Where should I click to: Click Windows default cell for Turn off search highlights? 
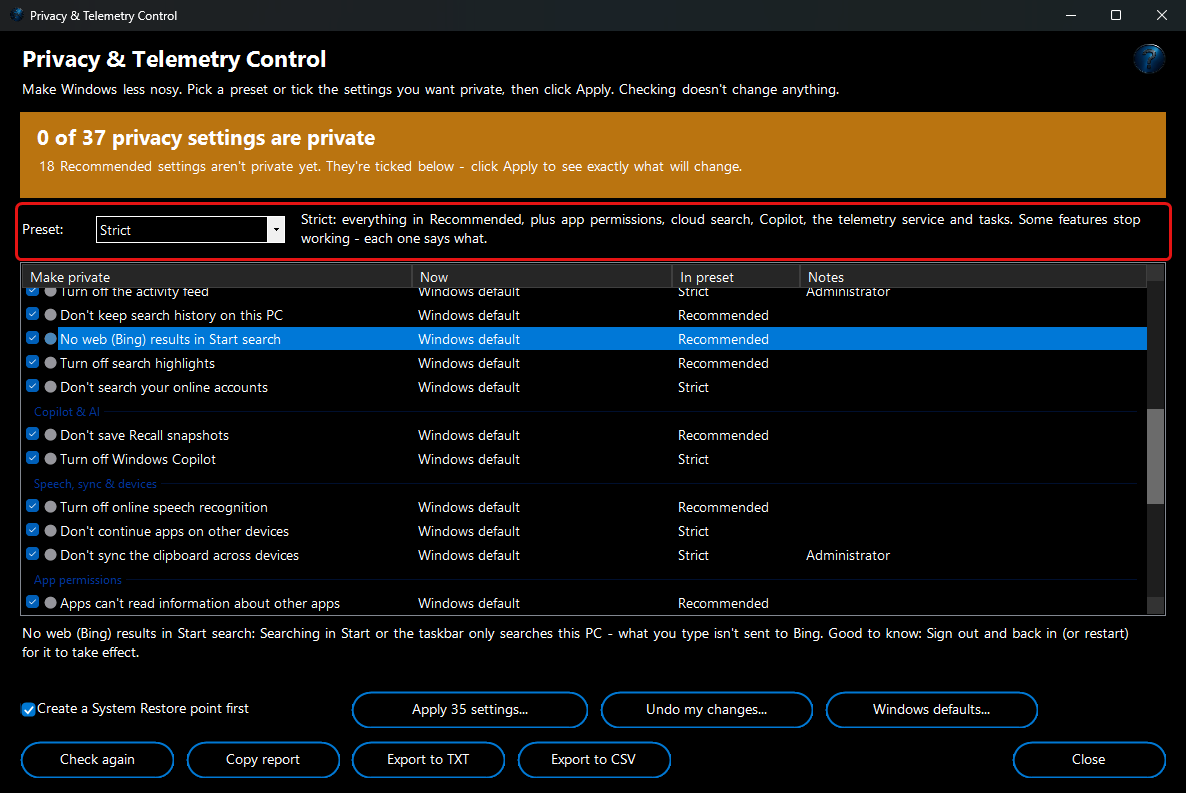point(469,363)
